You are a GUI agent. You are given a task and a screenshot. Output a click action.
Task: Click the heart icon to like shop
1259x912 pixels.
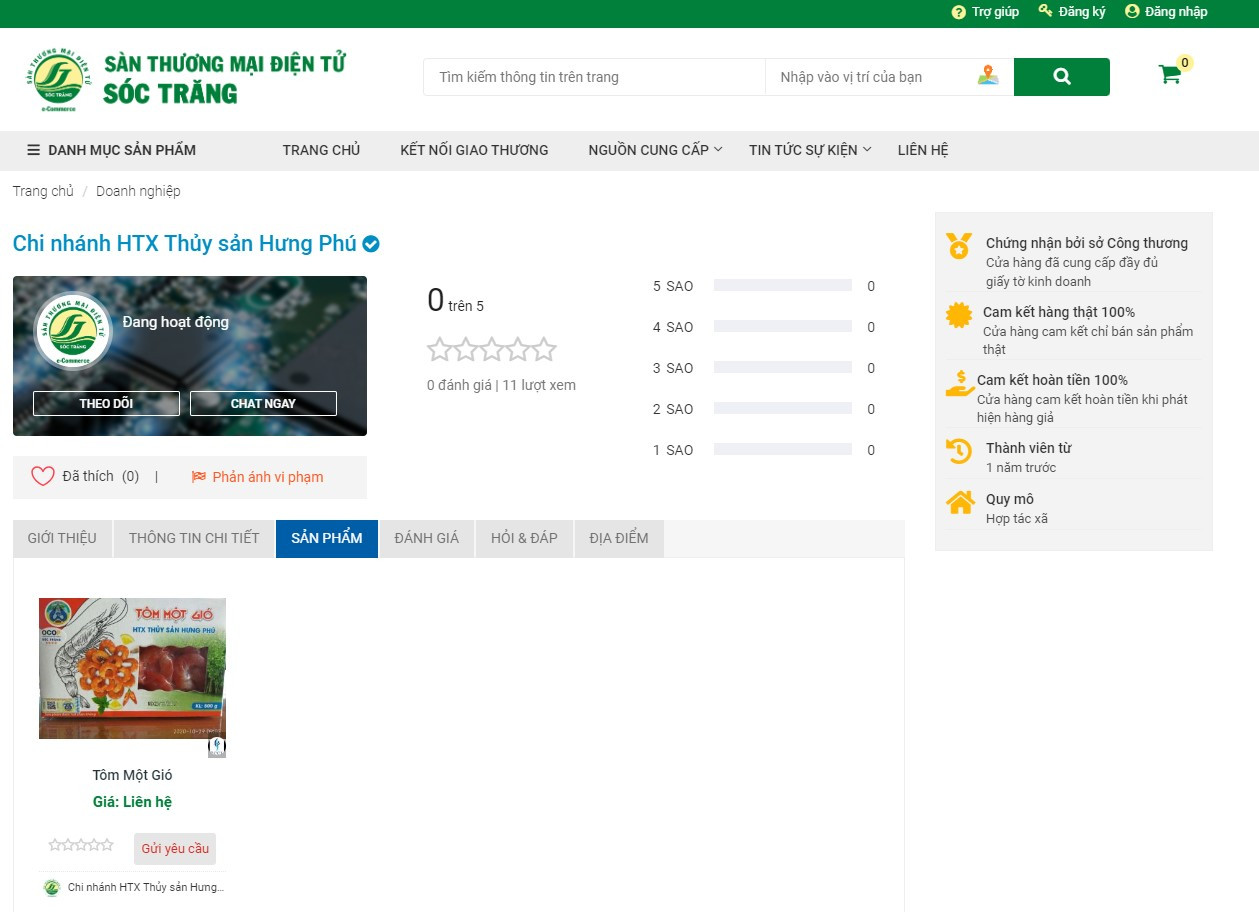pos(43,477)
